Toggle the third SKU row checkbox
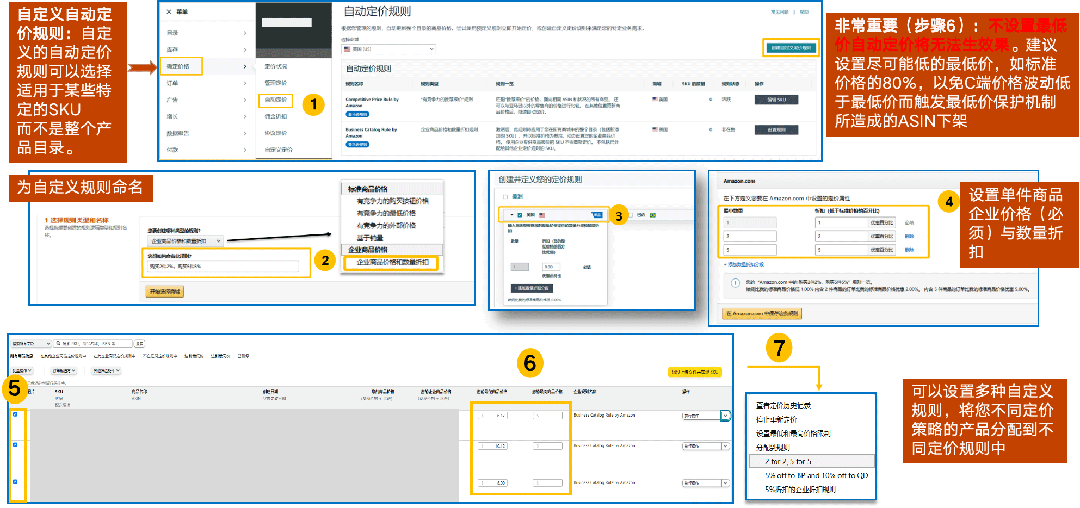This screenshot has width=1080, height=508. [14, 481]
